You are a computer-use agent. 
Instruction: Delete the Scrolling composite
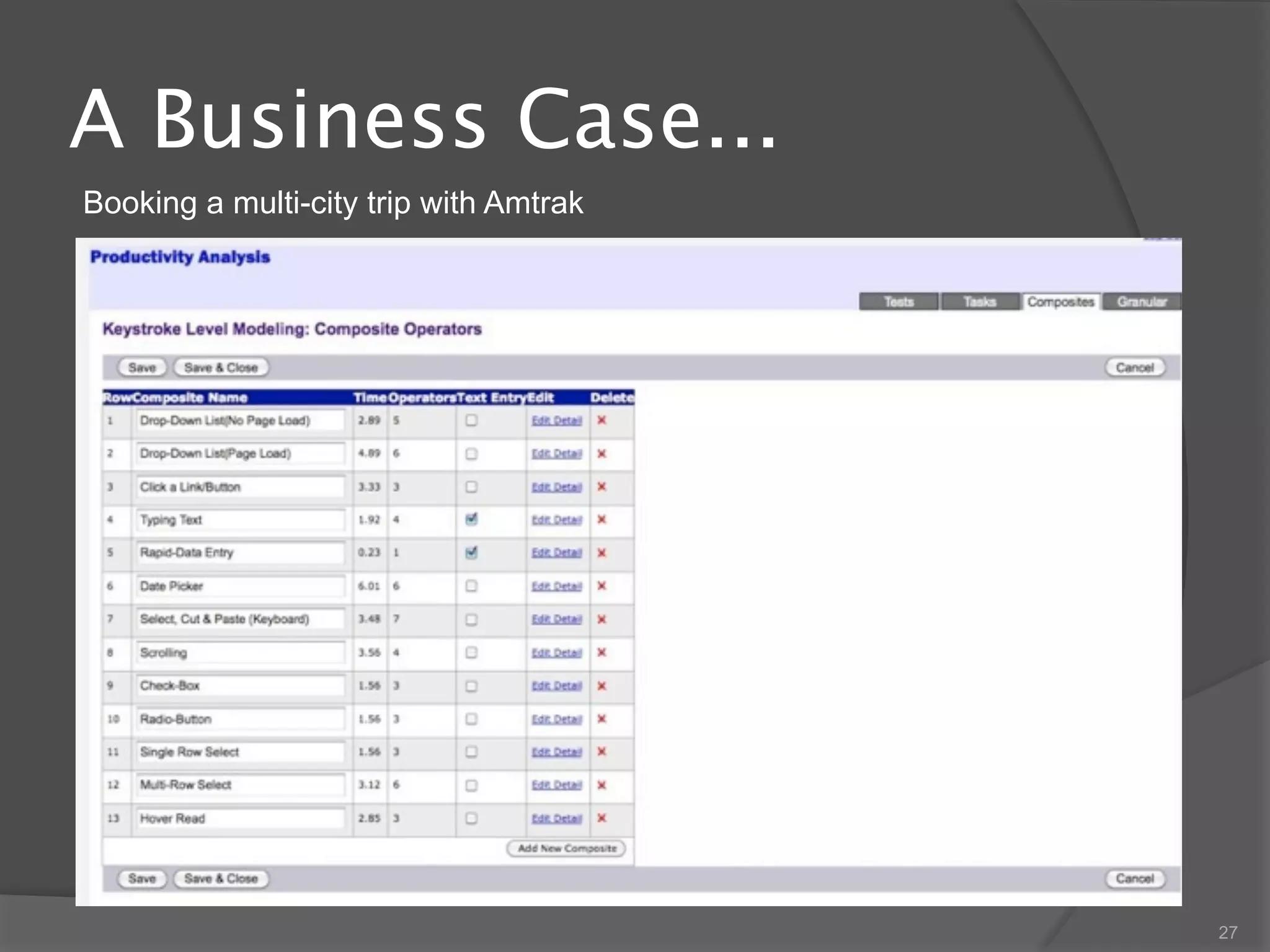pos(601,652)
